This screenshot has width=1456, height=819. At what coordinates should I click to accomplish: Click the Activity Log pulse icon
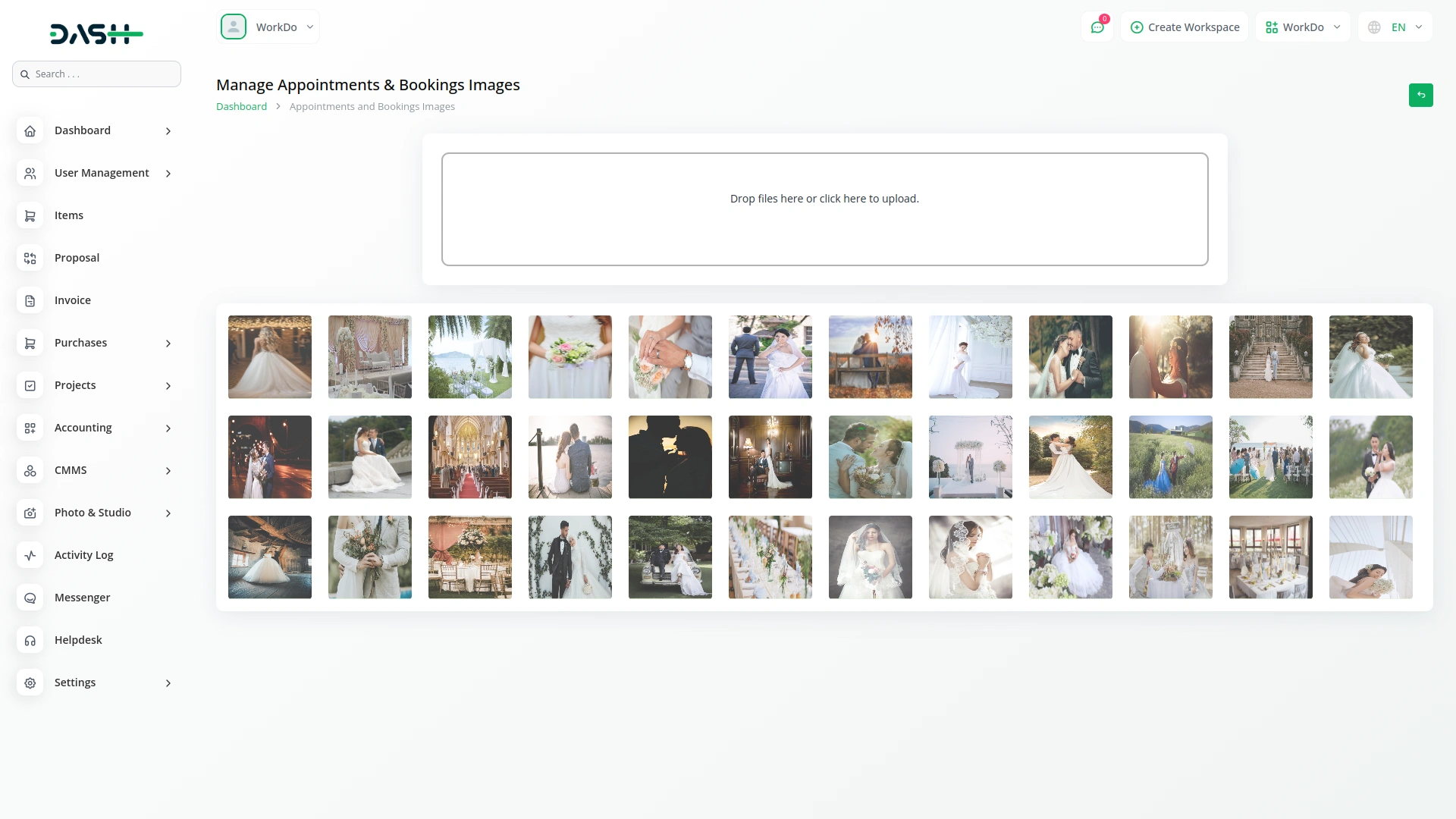click(x=30, y=556)
